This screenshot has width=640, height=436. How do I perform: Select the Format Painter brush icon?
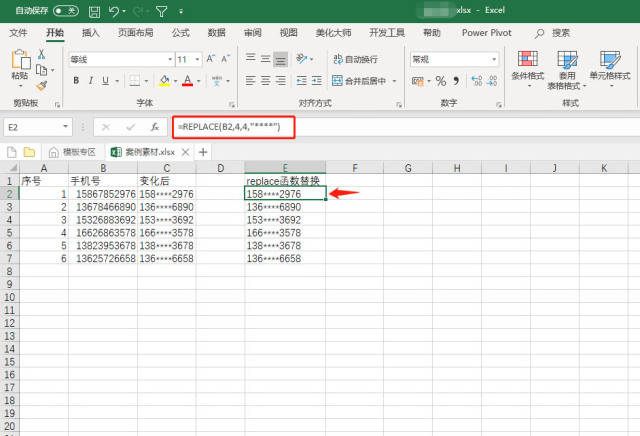click(x=42, y=86)
